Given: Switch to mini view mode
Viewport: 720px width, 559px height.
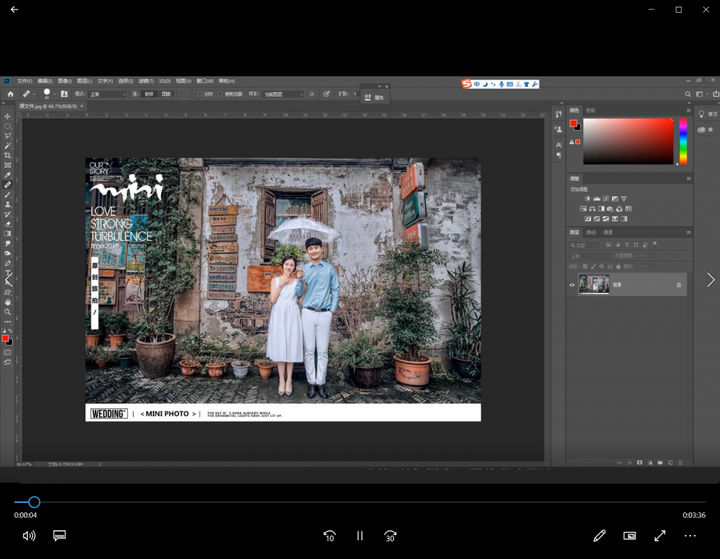Looking at the screenshot, I should click(630, 536).
